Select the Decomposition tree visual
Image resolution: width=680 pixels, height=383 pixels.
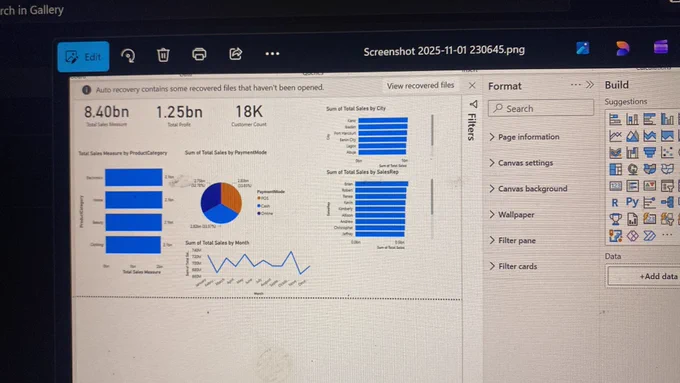click(667, 202)
